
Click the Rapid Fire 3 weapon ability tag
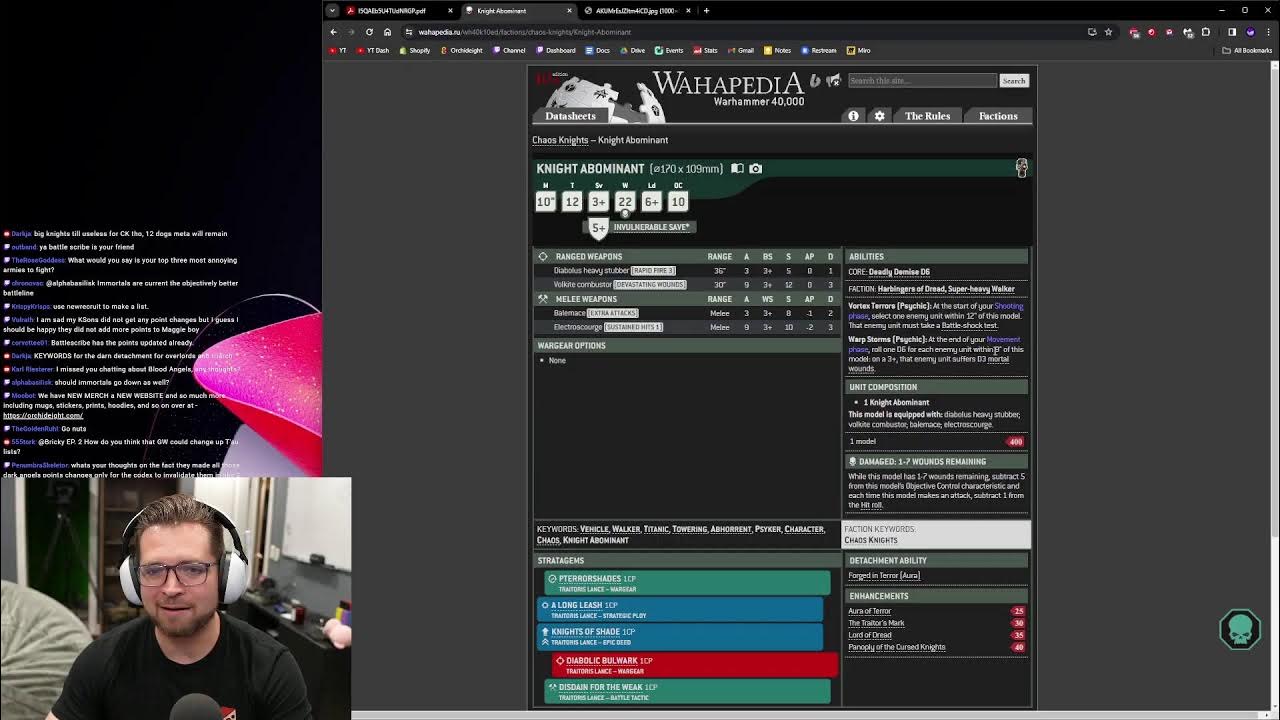(x=651, y=271)
